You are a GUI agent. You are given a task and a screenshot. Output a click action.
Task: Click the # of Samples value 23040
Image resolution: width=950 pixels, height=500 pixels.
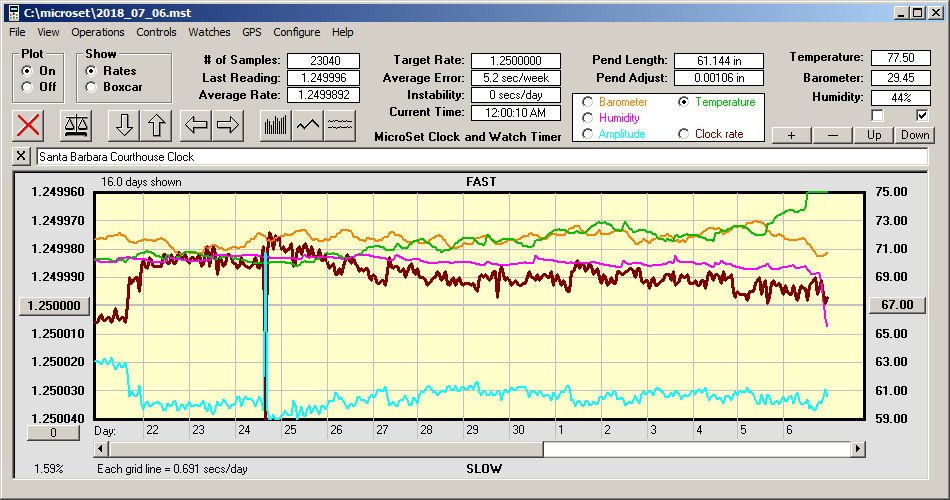click(x=324, y=61)
